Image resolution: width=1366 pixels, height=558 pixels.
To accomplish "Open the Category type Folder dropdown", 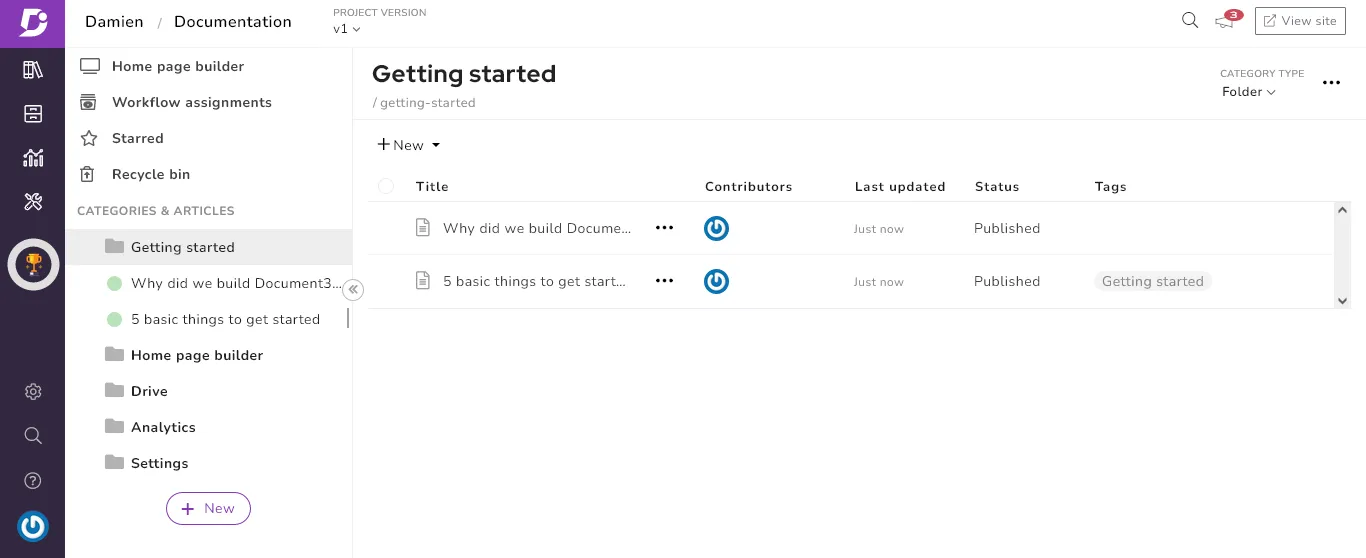I will tap(1249, 92).
